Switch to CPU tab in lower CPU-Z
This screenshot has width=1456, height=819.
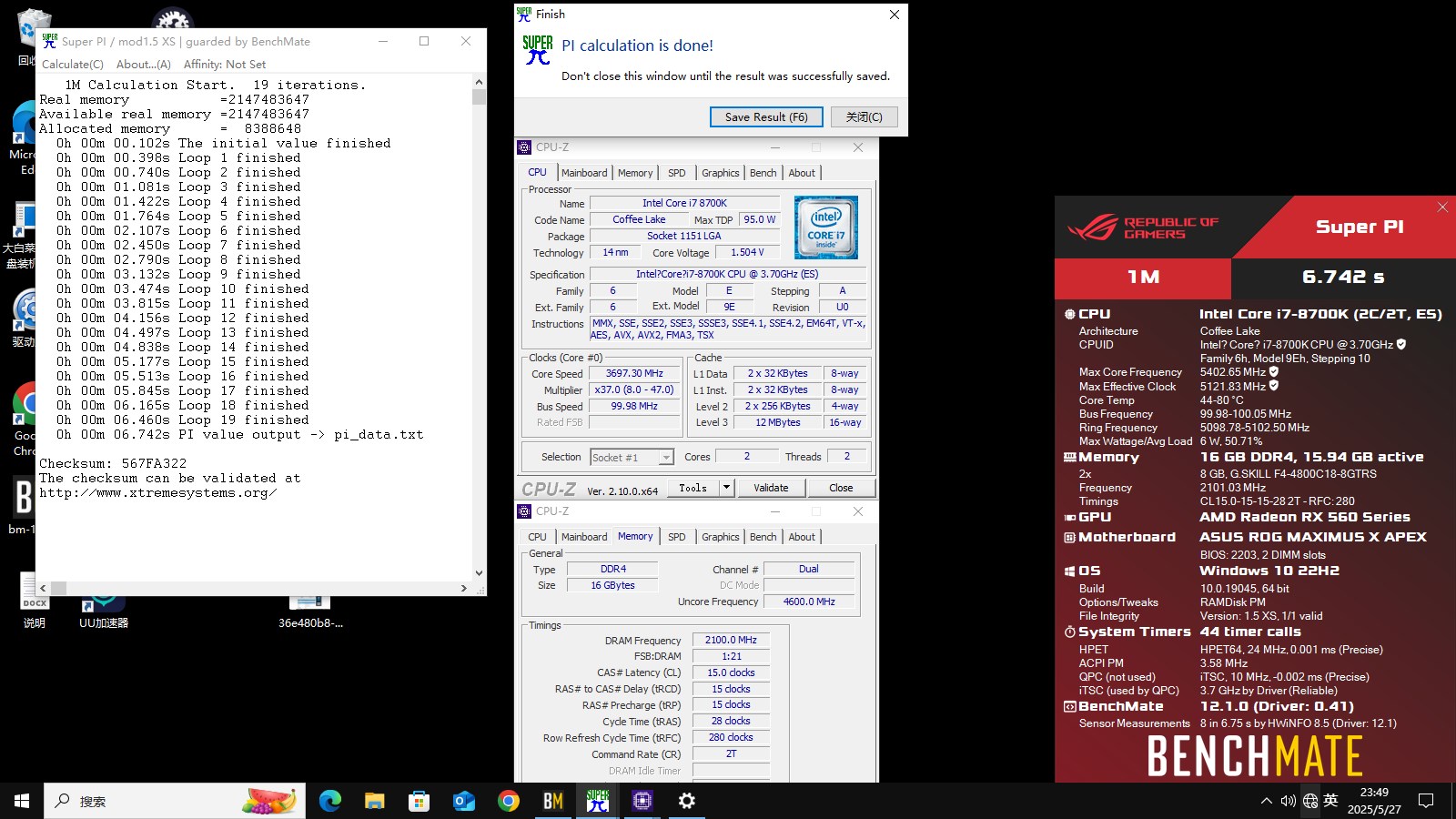coord(538,537)
